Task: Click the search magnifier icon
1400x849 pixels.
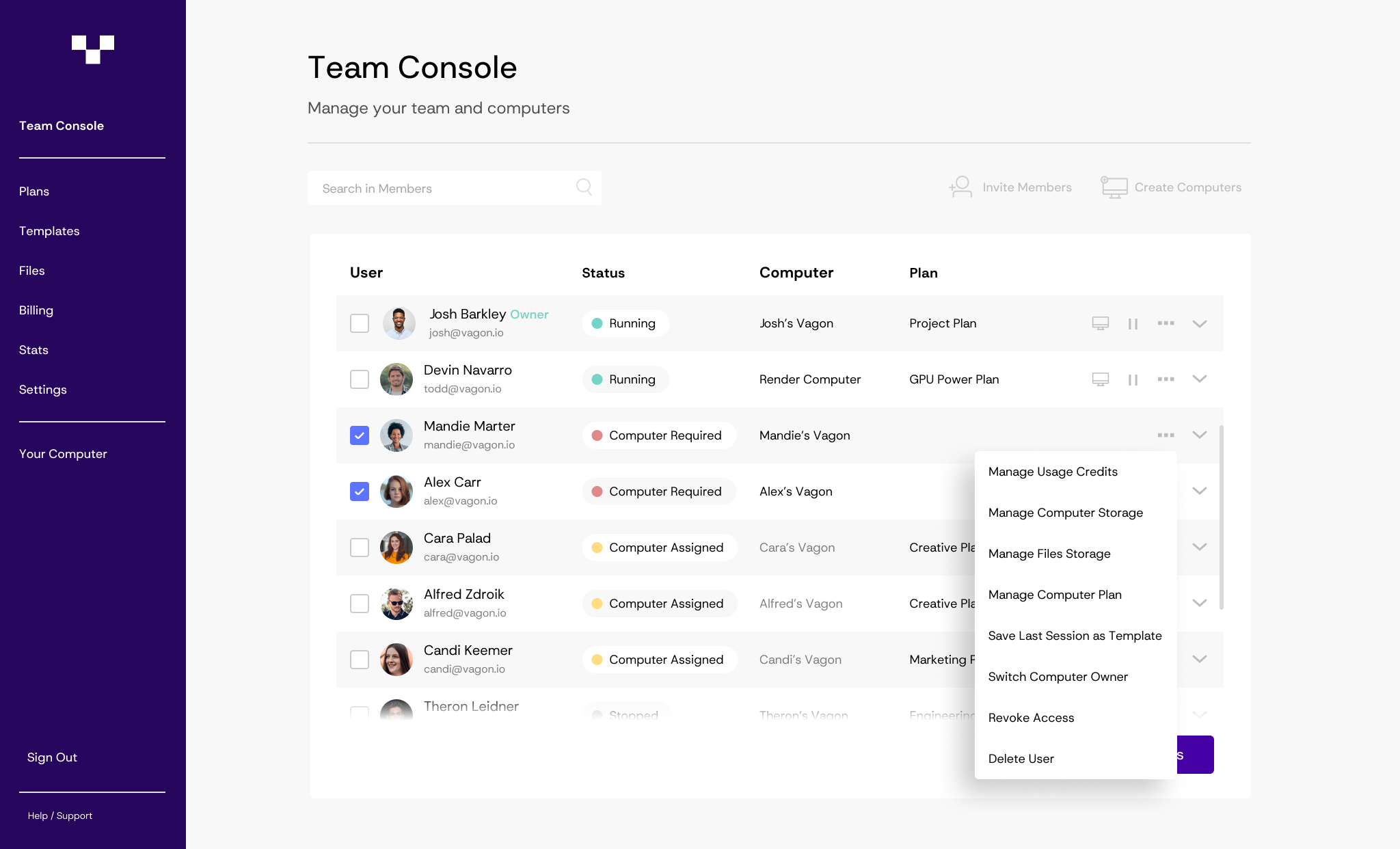Action: (584, 187)
